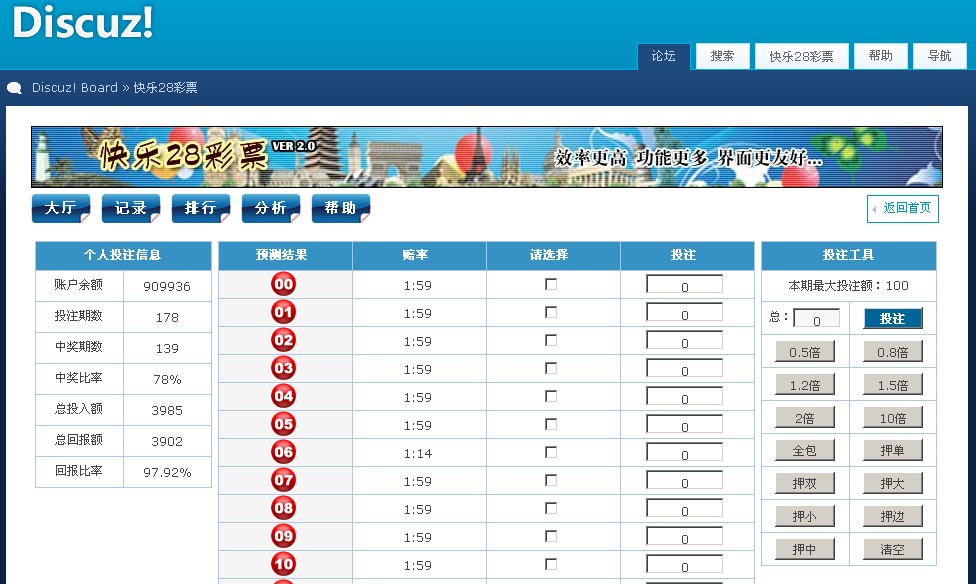Click the red 08 number ball
976x584 pixels.
283,509
